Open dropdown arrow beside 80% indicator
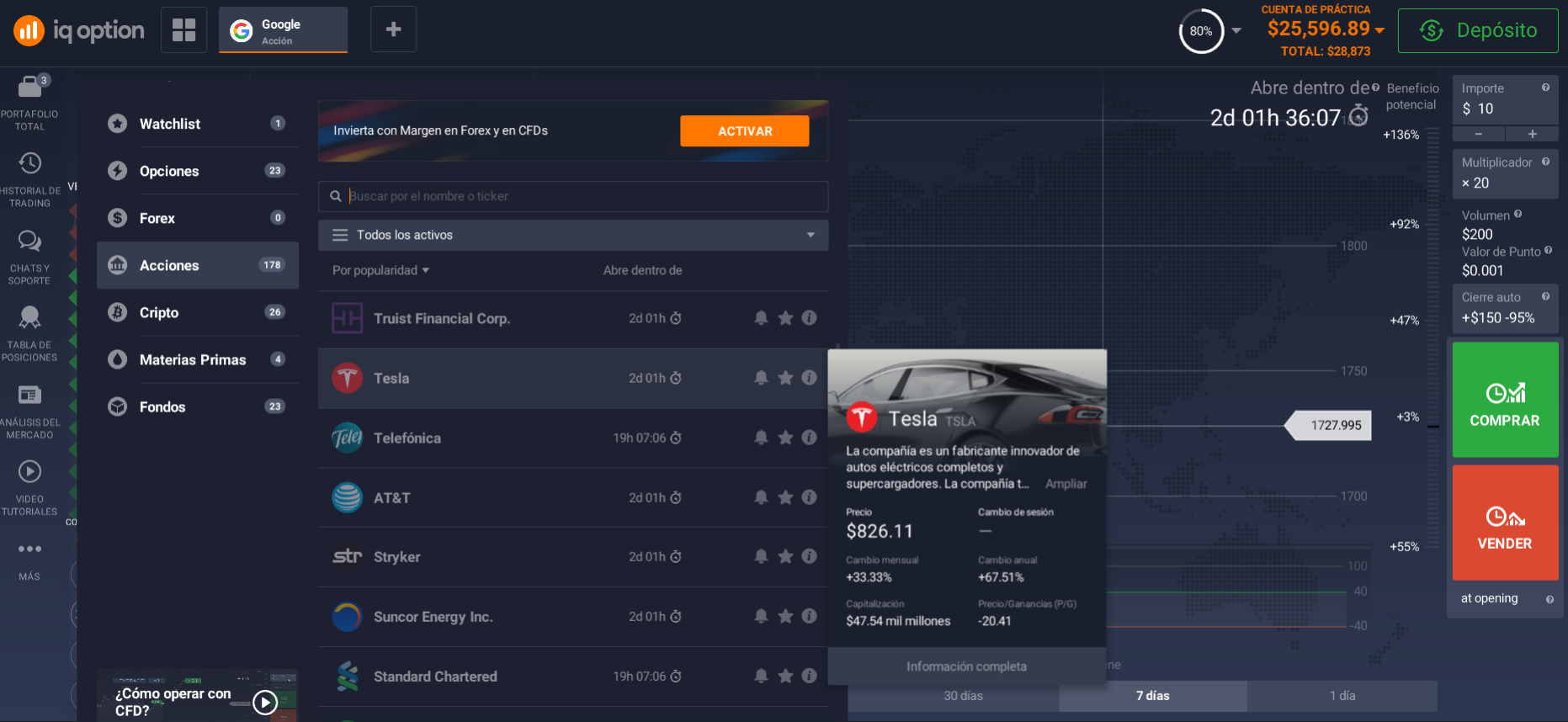The image size is (1568, 722). [1236, 30]
